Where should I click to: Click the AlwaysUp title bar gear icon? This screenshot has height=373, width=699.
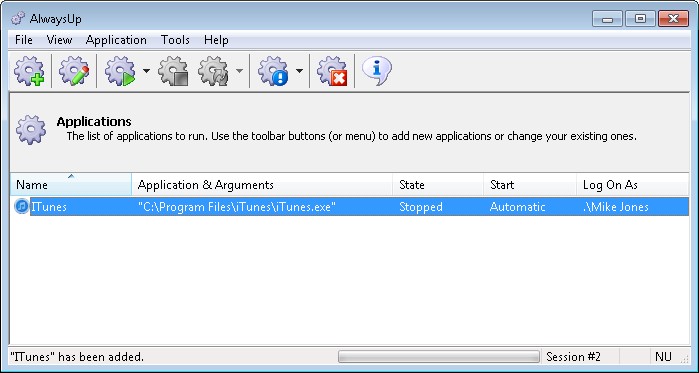[x=18, y=18]
